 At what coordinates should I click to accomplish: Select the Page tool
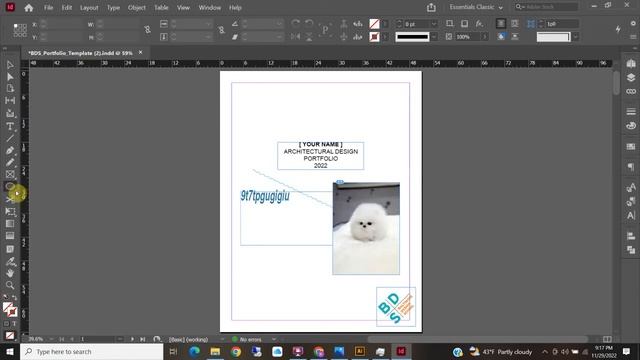[10, 89]
